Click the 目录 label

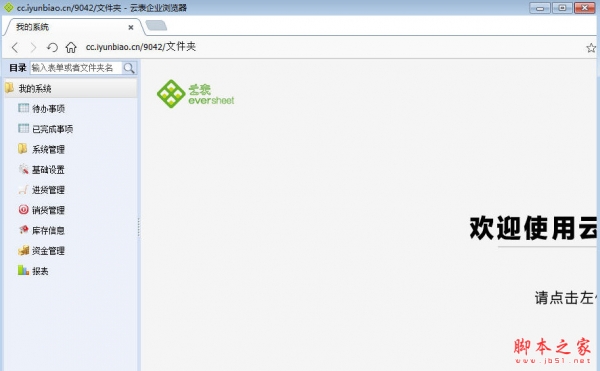click(x=18, y=68)
